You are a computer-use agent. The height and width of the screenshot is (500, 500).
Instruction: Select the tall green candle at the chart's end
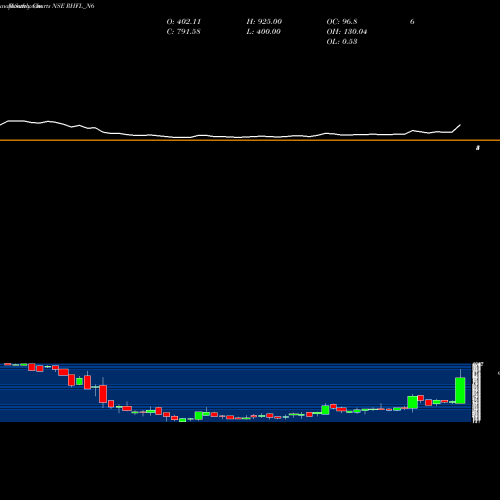(x=460, y=390)
